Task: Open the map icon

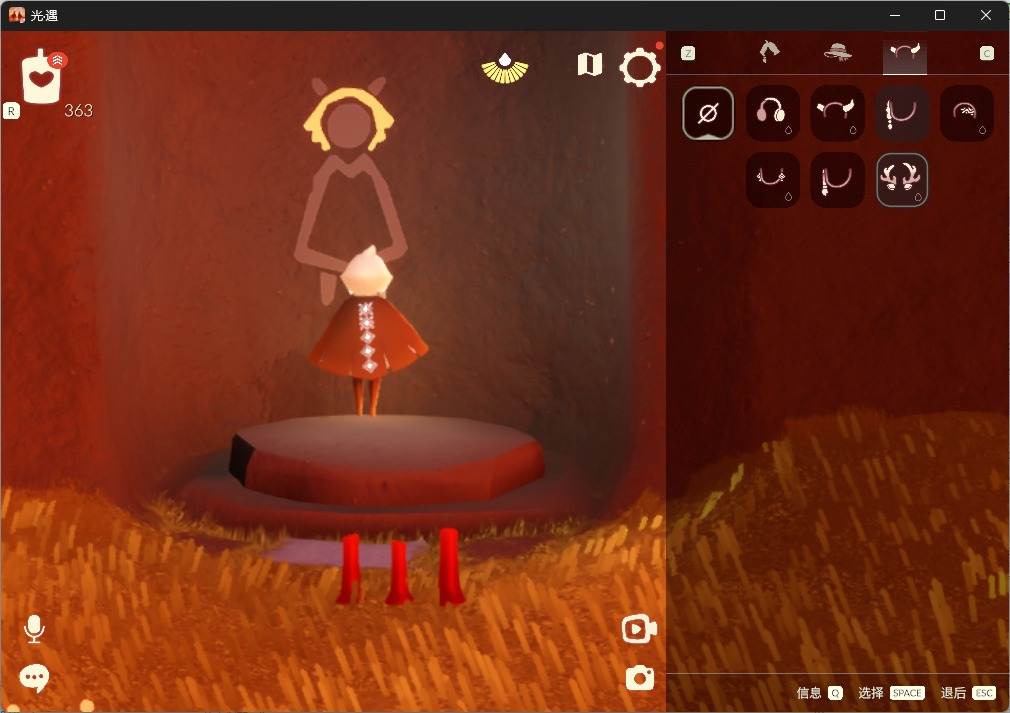Action: tap(590, 64)
